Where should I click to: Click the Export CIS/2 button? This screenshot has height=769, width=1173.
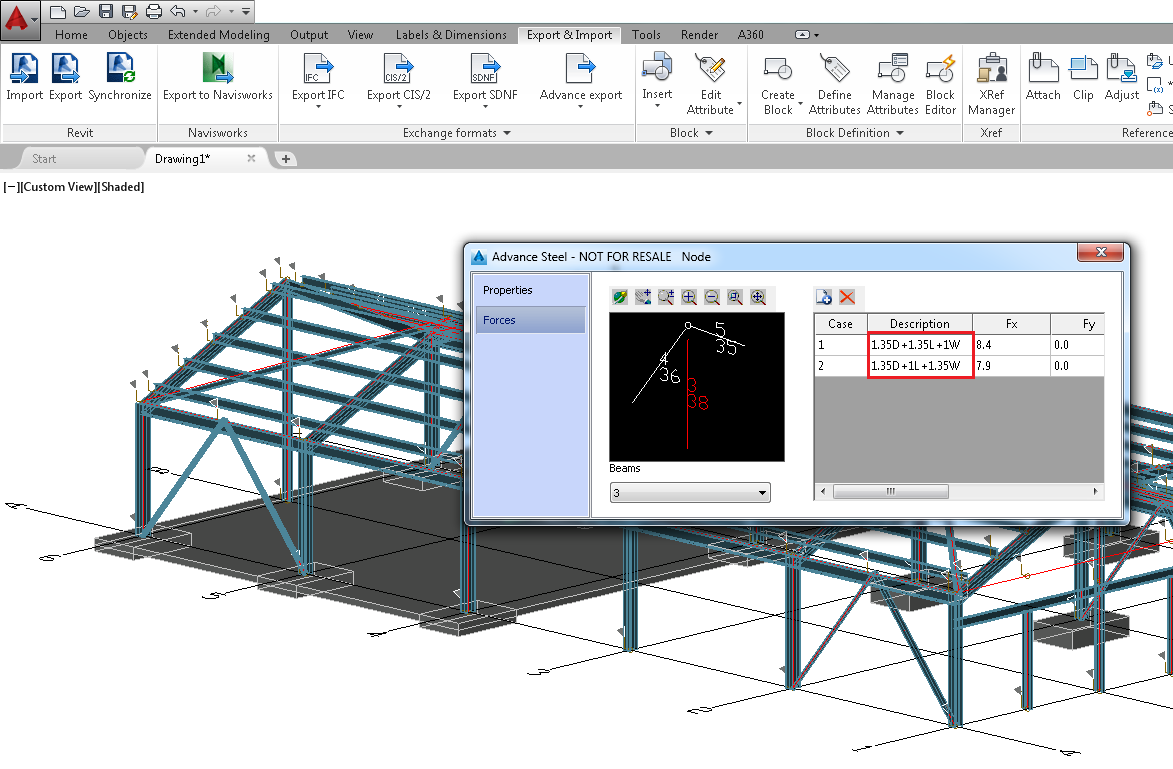tap(399, 79)
